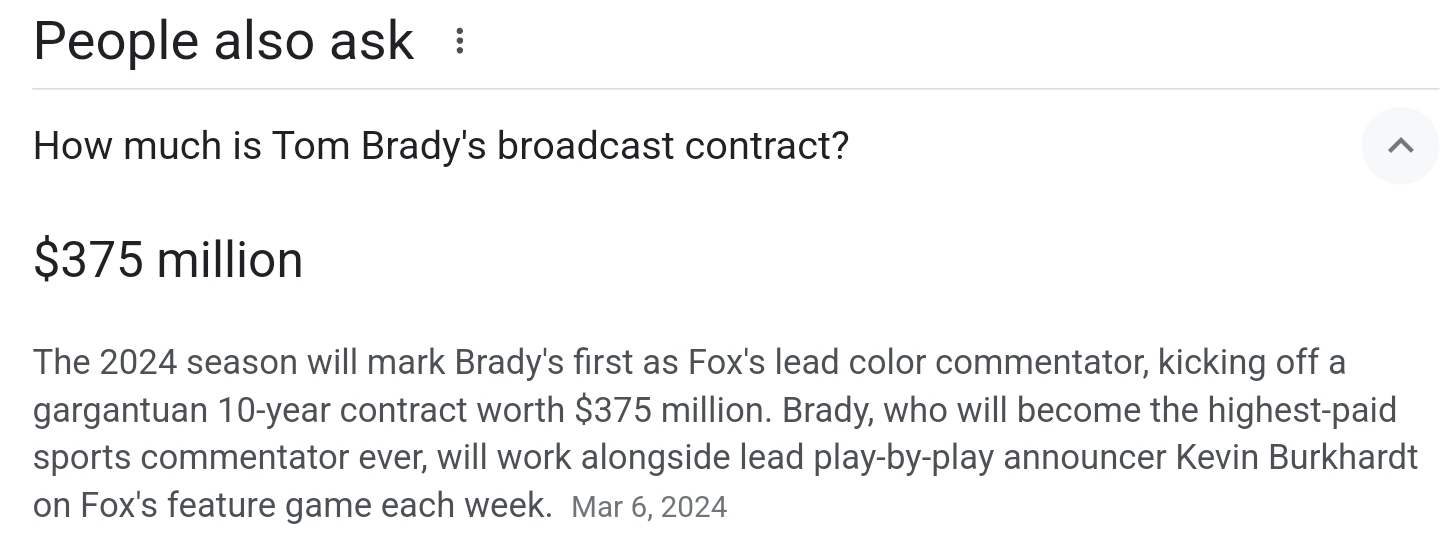Click the divider line under People also ask
This screenshot has width=1440, height=544.
pyautogui.click(x=736, y=89)
